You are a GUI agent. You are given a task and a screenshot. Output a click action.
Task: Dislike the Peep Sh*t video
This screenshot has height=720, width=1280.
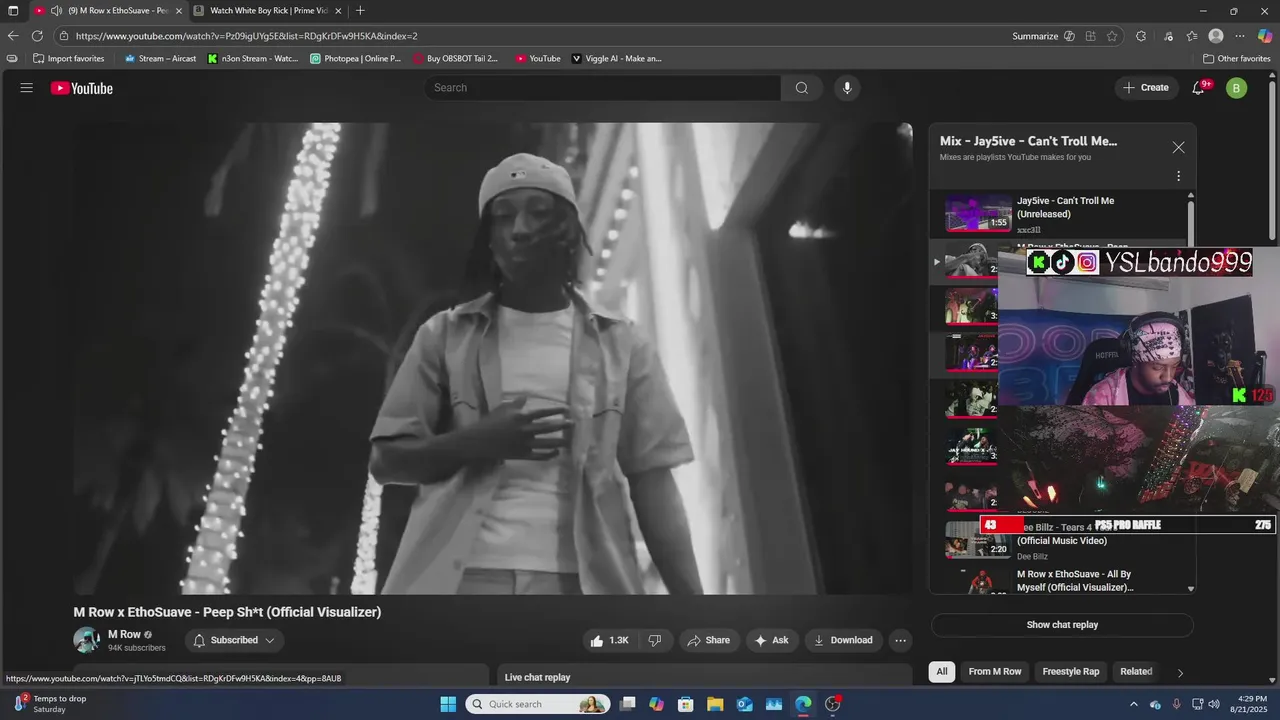point(655,640)
